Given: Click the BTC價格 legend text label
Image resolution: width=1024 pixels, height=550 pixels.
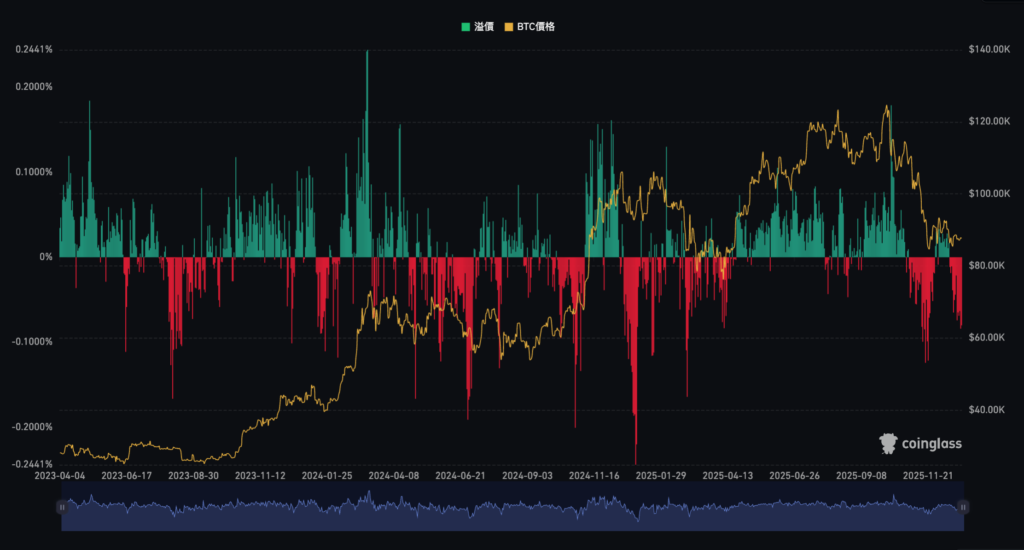Looking at the screenshot, I should [537, 27].
